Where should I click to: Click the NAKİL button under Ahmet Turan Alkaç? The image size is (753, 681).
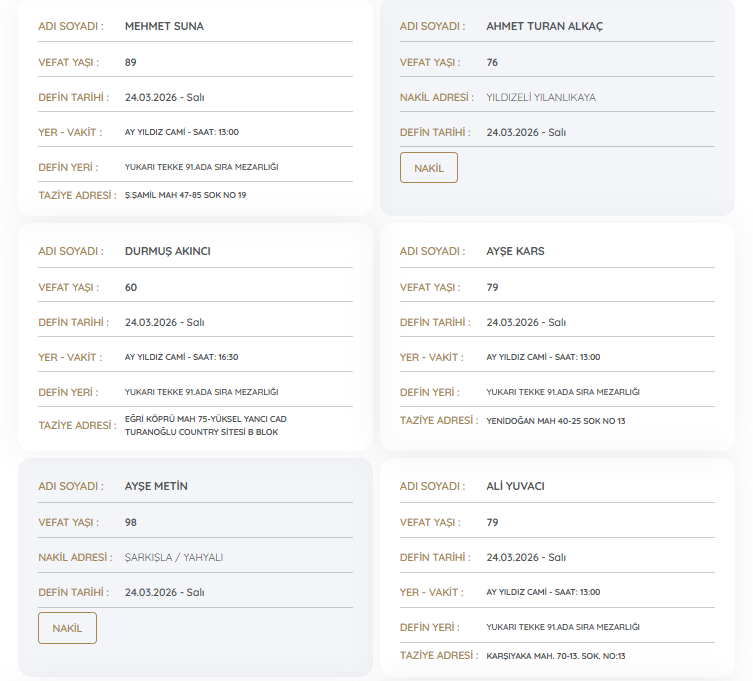(428, 168)
